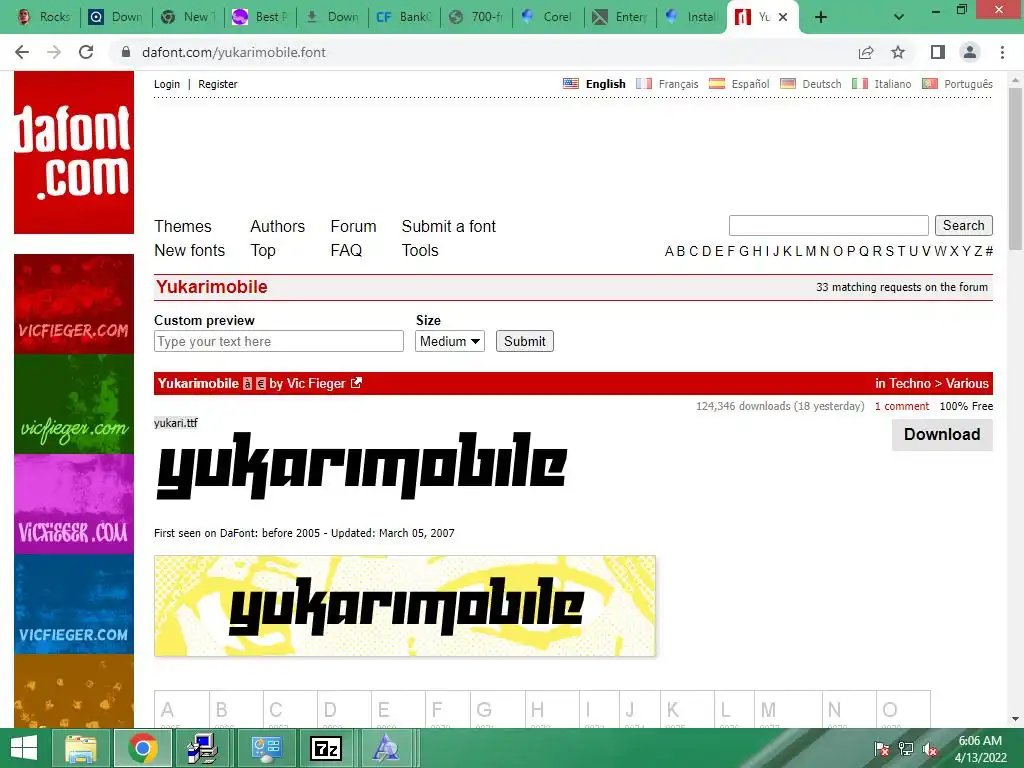Open the Themes menu
1024x768 pixels.
(x=183, y=226)
